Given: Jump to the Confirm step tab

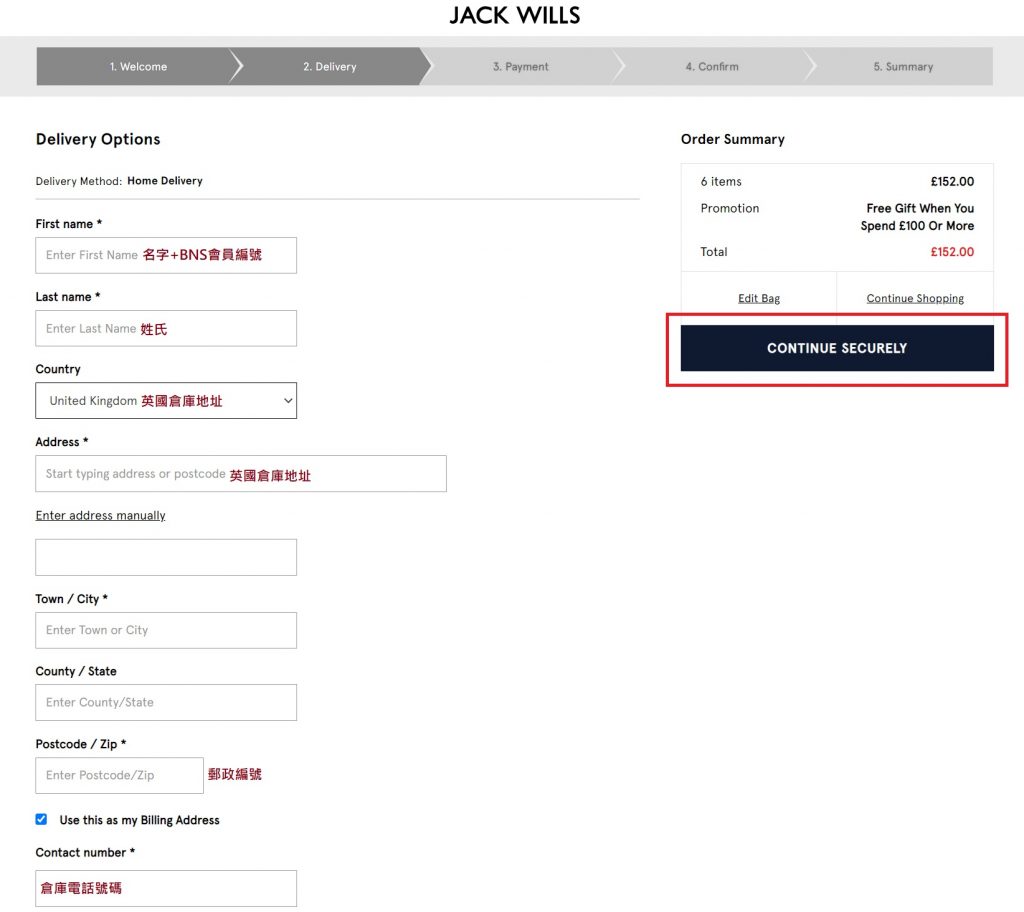Looking at the screenshot, I should click(x=711, y=67).
